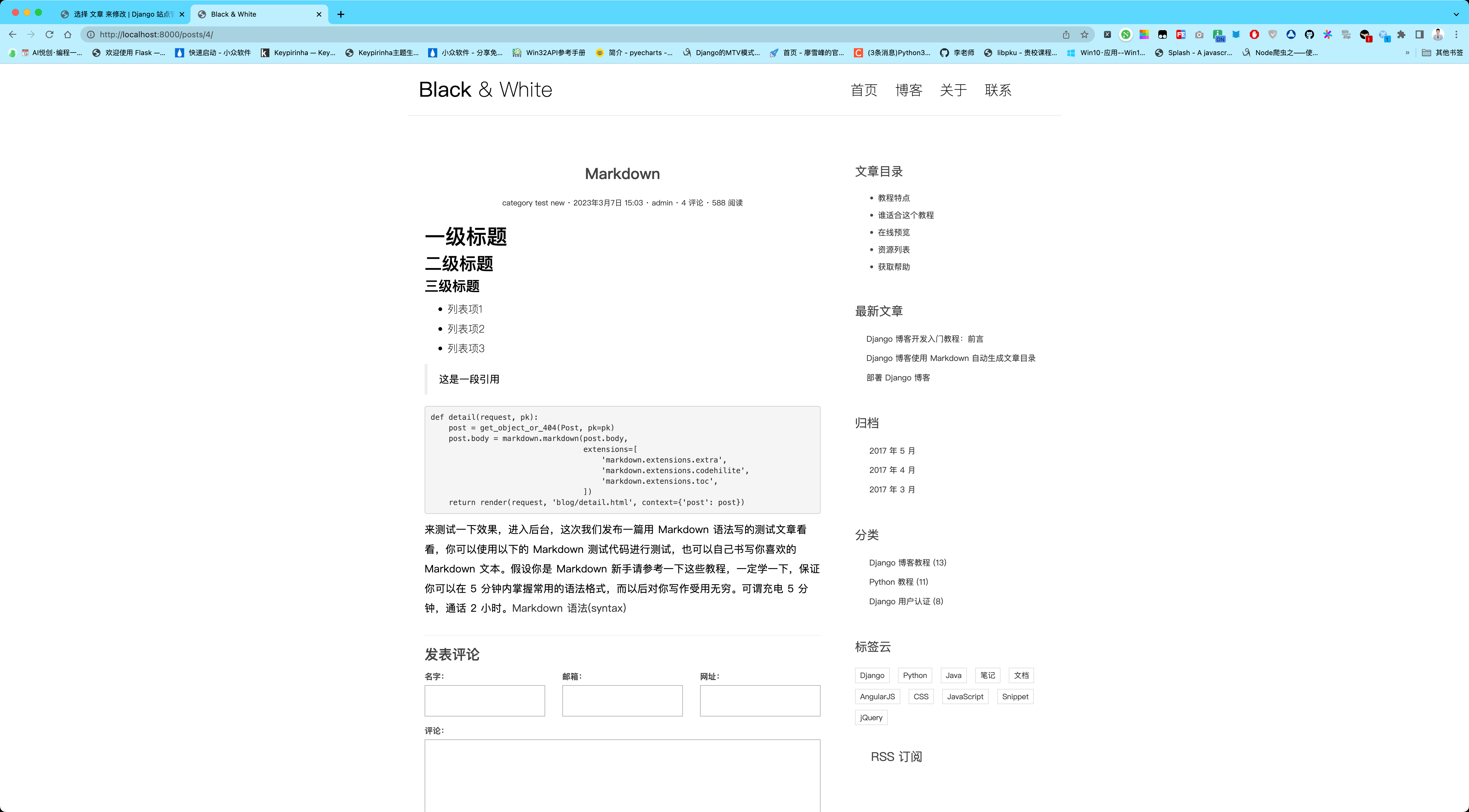Share this page from the address bar
The height and width of the screenshot is (812, 1469).
pos(1066,34)
